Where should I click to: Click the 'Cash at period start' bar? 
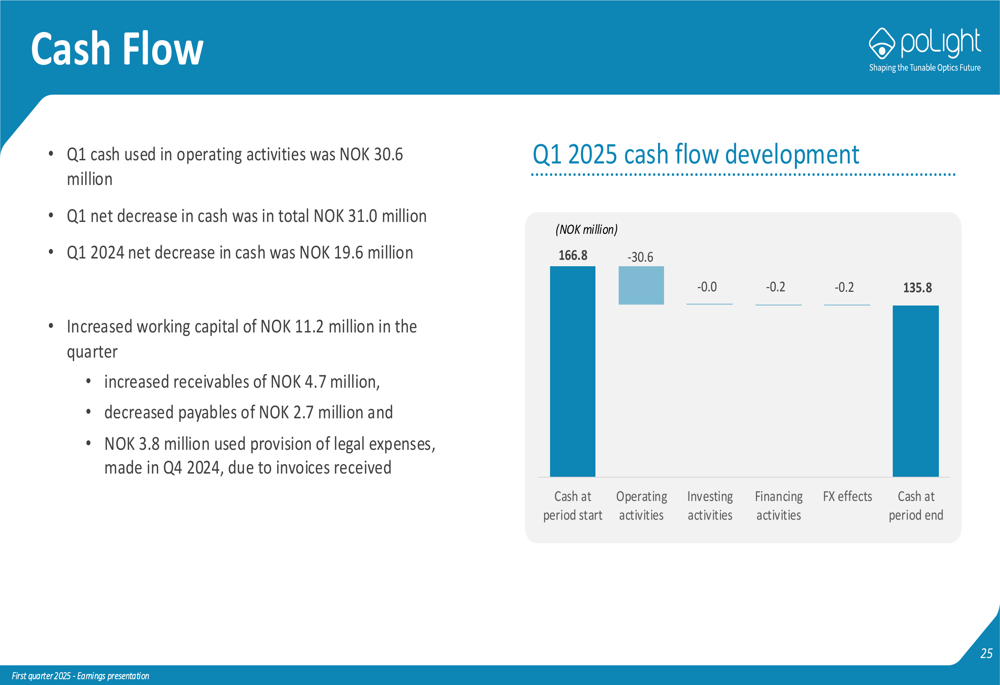coord(573,371)
